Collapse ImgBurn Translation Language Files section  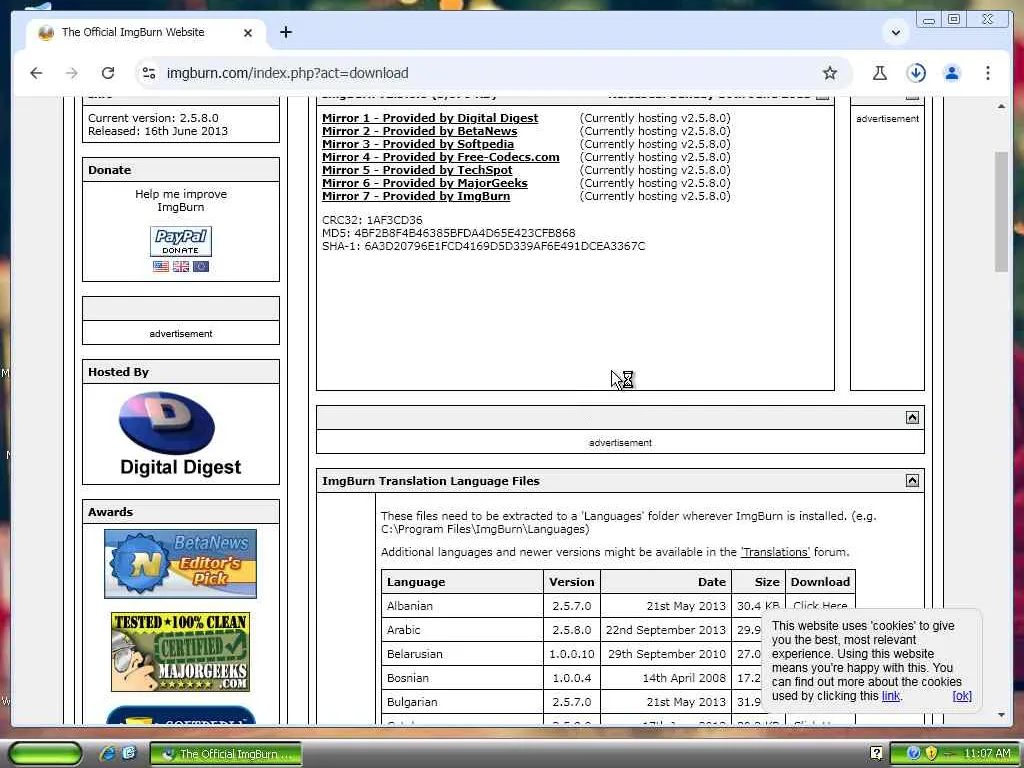point(912,481)
